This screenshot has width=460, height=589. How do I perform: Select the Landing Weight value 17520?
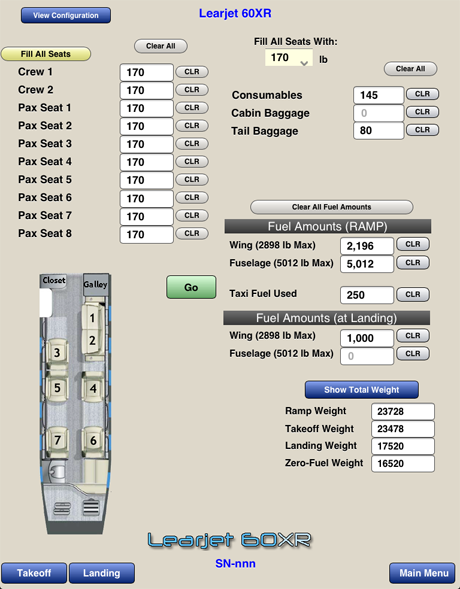tap(403, 446)
